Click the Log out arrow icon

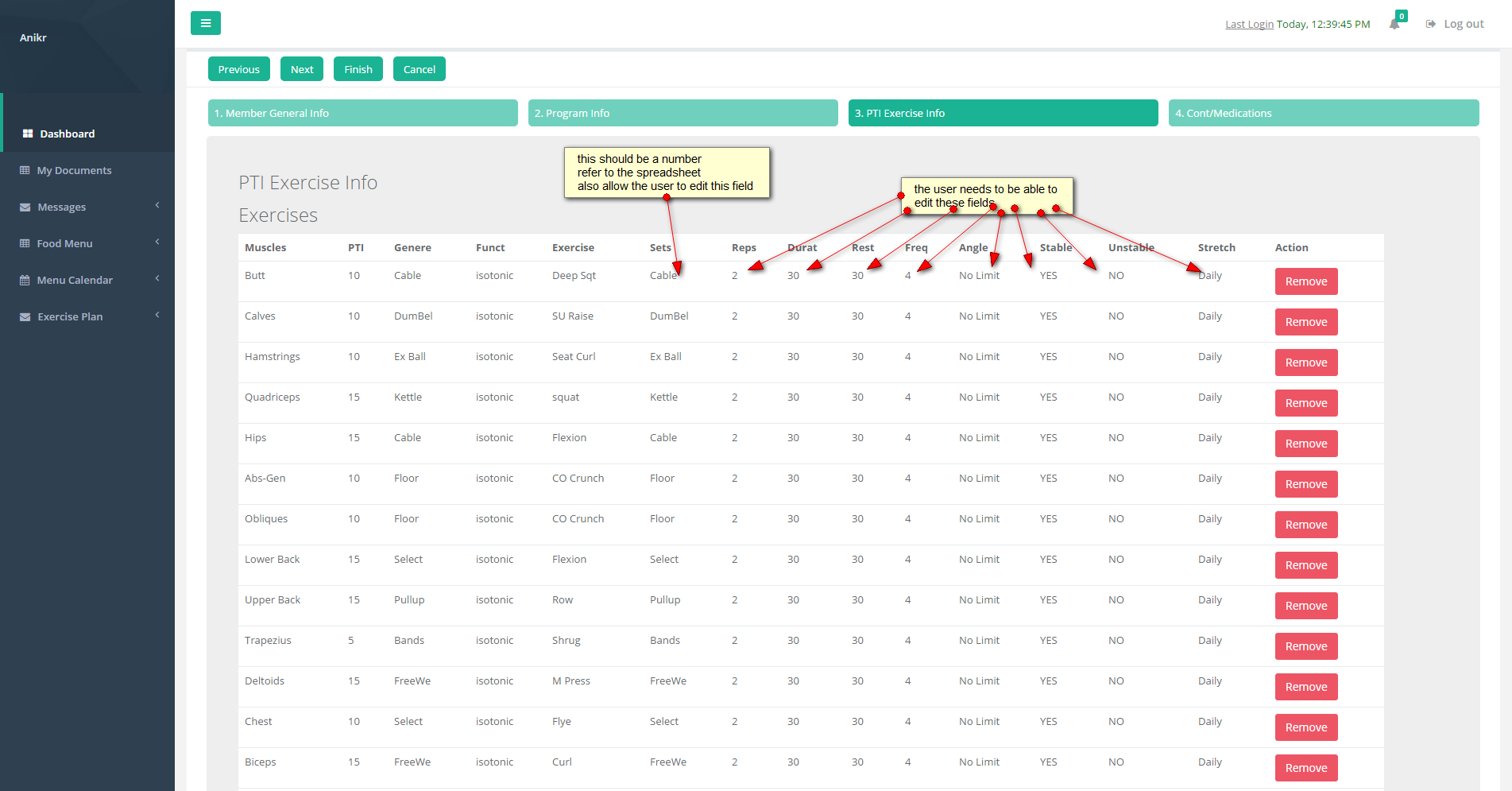(1431, 24)
